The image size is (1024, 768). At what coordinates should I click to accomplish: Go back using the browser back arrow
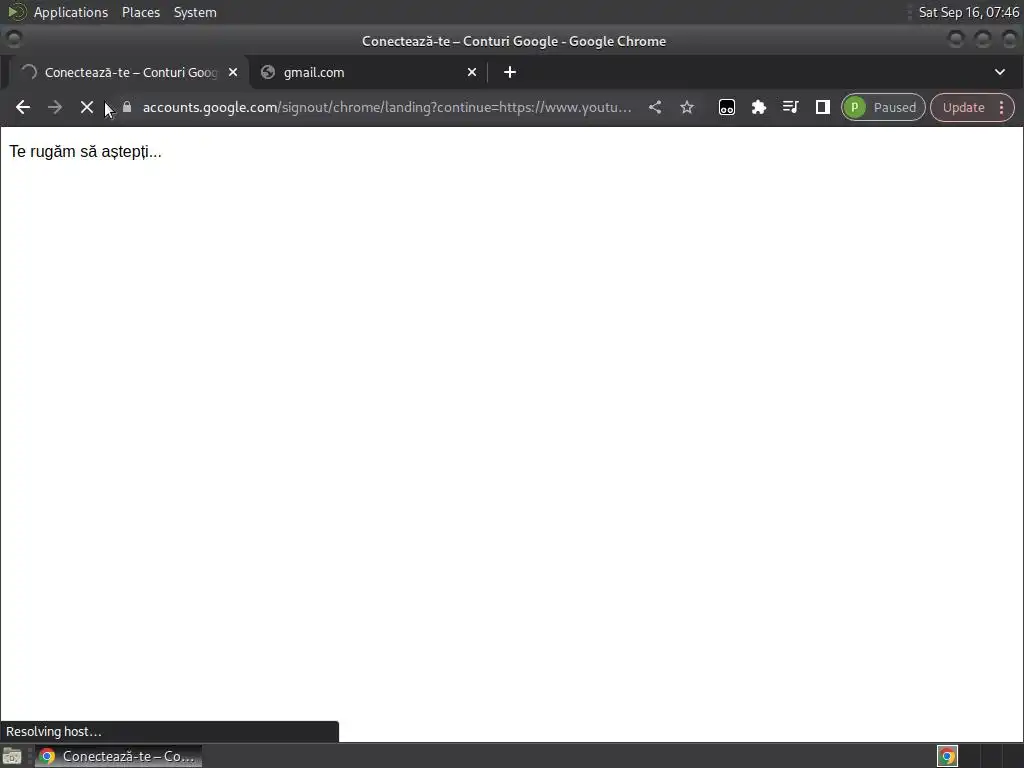click(x=23, y=107)
